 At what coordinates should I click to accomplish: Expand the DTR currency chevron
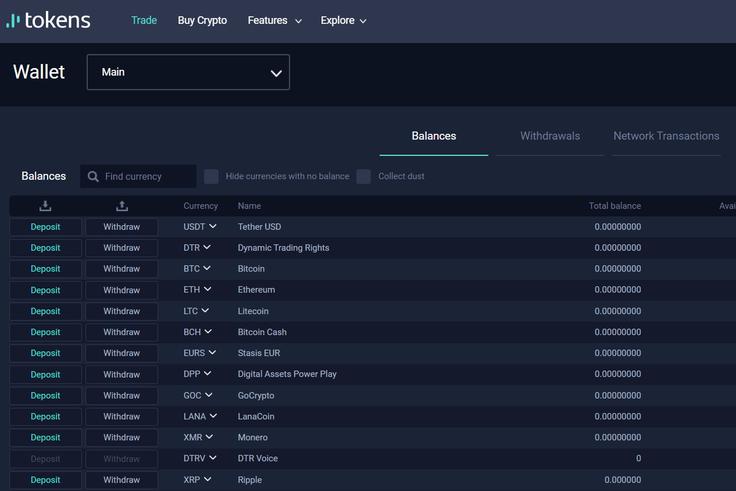(x=207, y=247)
